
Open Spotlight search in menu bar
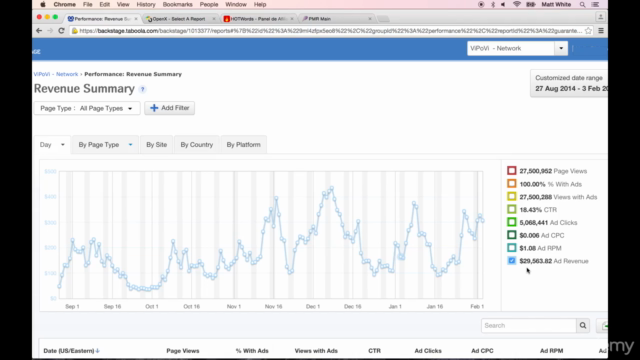point(582,4)
